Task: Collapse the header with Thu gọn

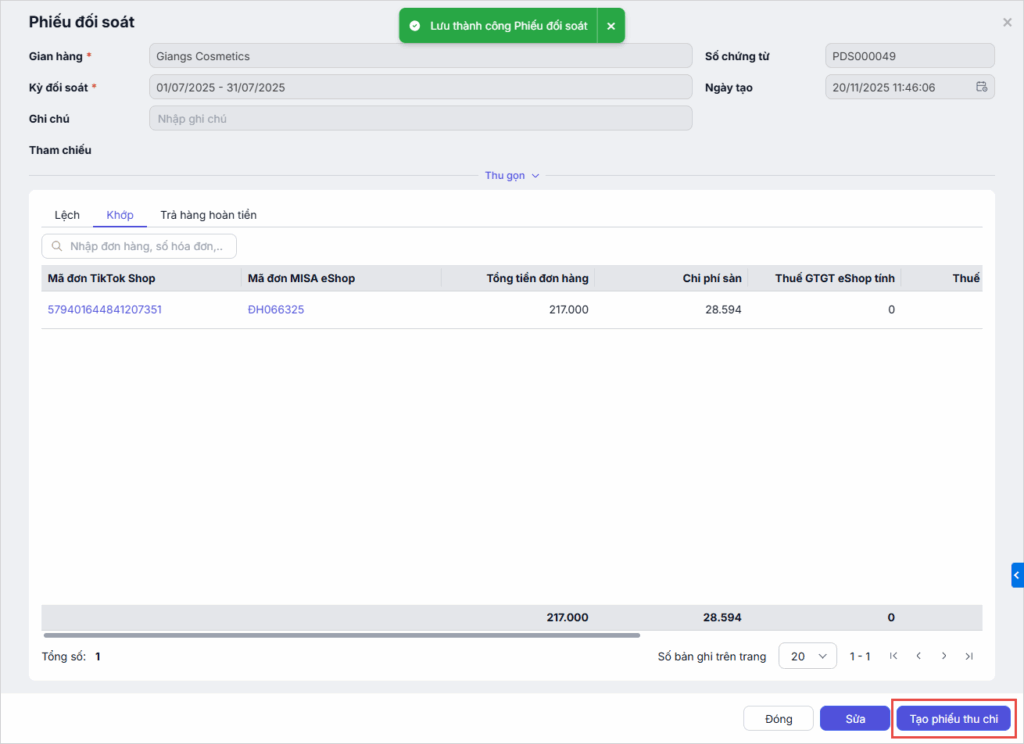Action: (512, 176)
